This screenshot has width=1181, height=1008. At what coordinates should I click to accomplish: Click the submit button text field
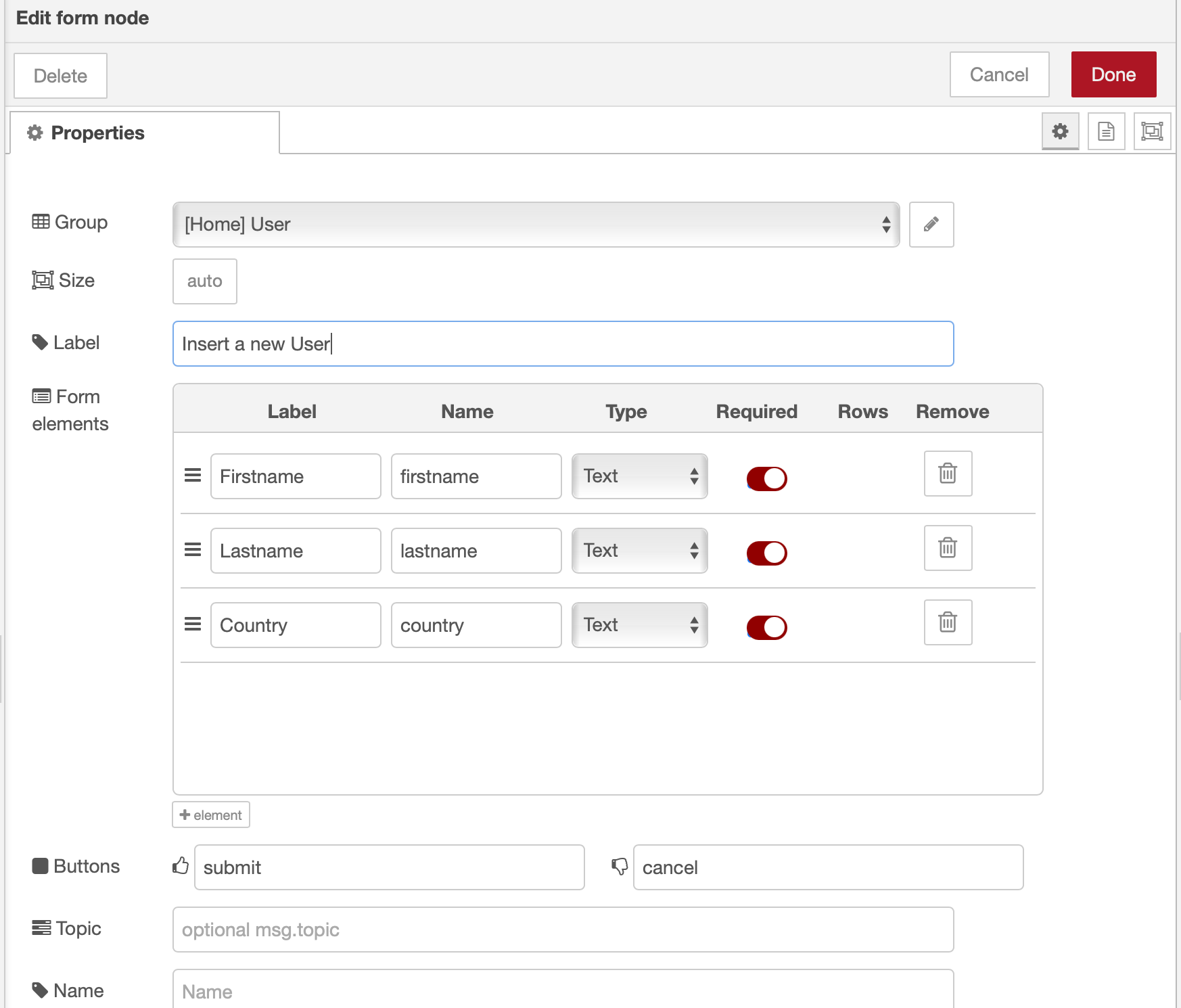(x=390, y=867)
